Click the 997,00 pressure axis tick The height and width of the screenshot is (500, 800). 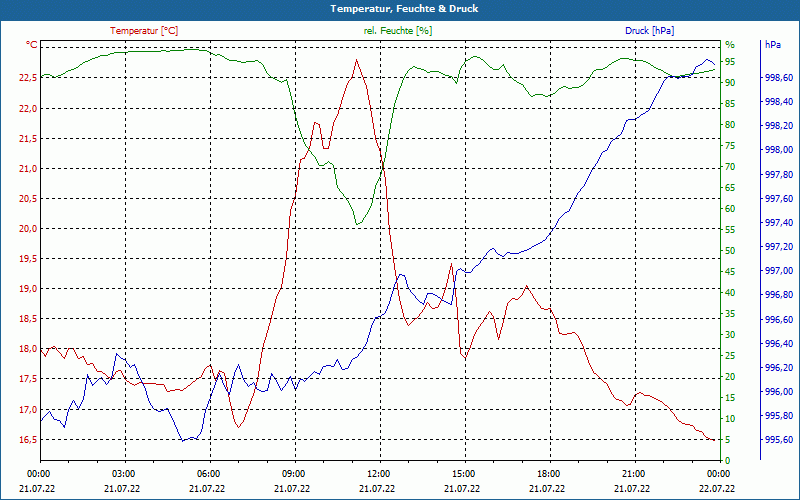(779, 271)
